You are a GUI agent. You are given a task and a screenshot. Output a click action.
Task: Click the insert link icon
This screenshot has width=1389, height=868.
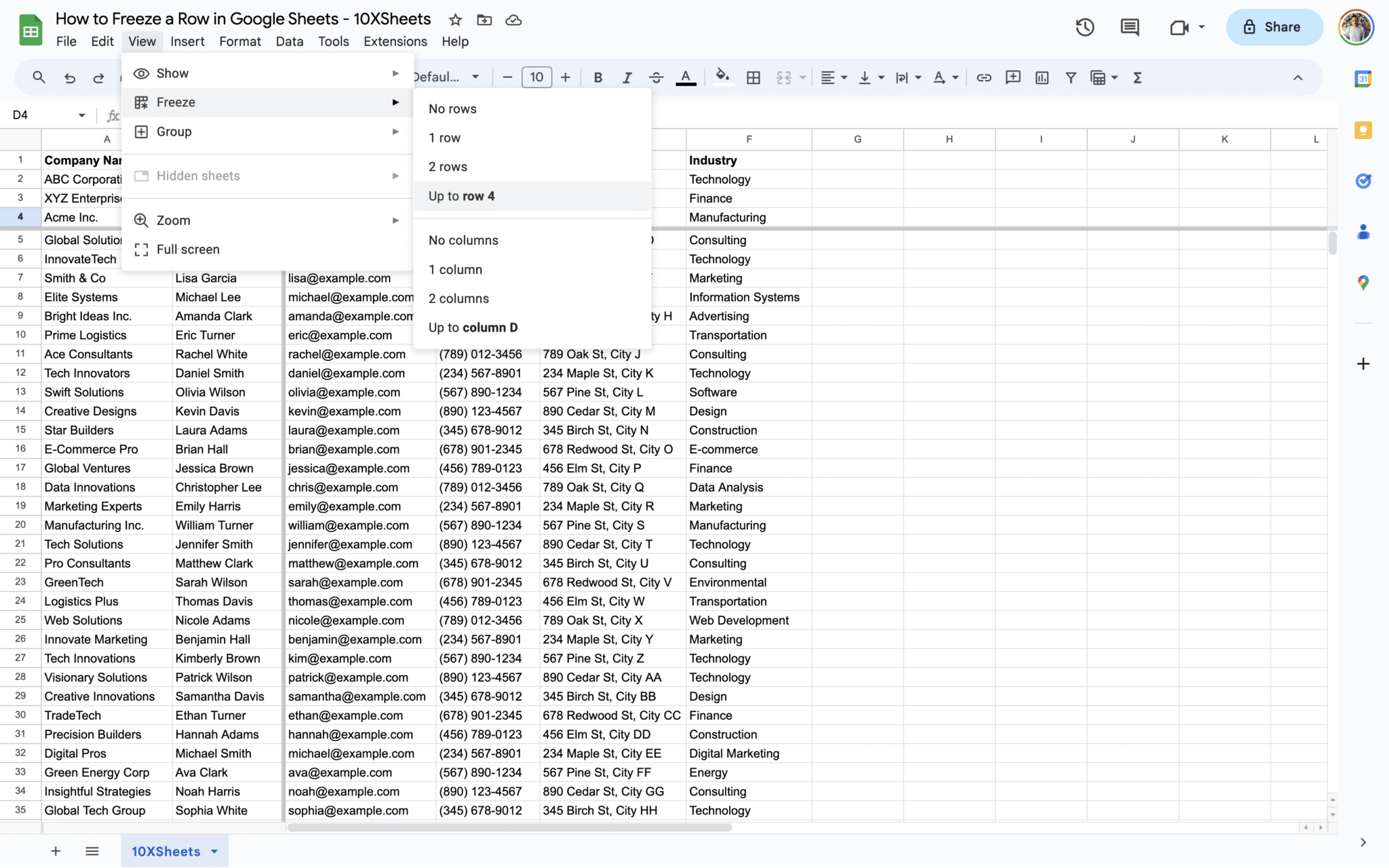pos(983,77)
